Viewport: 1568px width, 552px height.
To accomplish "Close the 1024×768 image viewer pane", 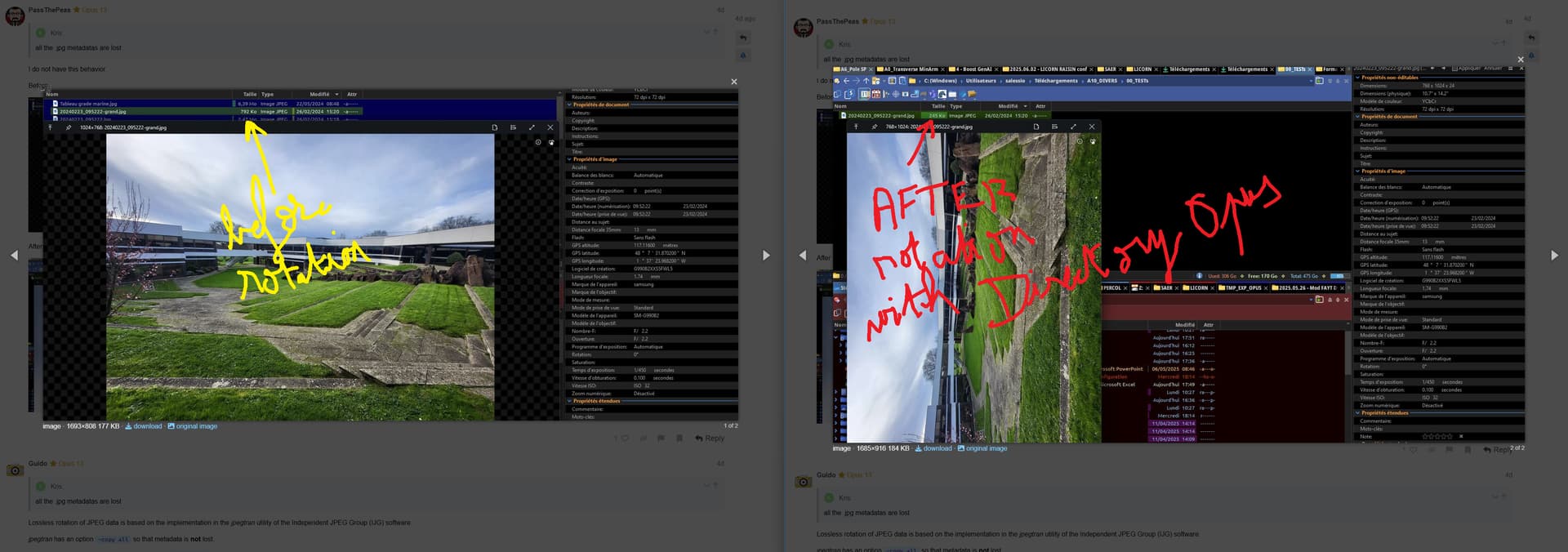I will tap(550, 127).
